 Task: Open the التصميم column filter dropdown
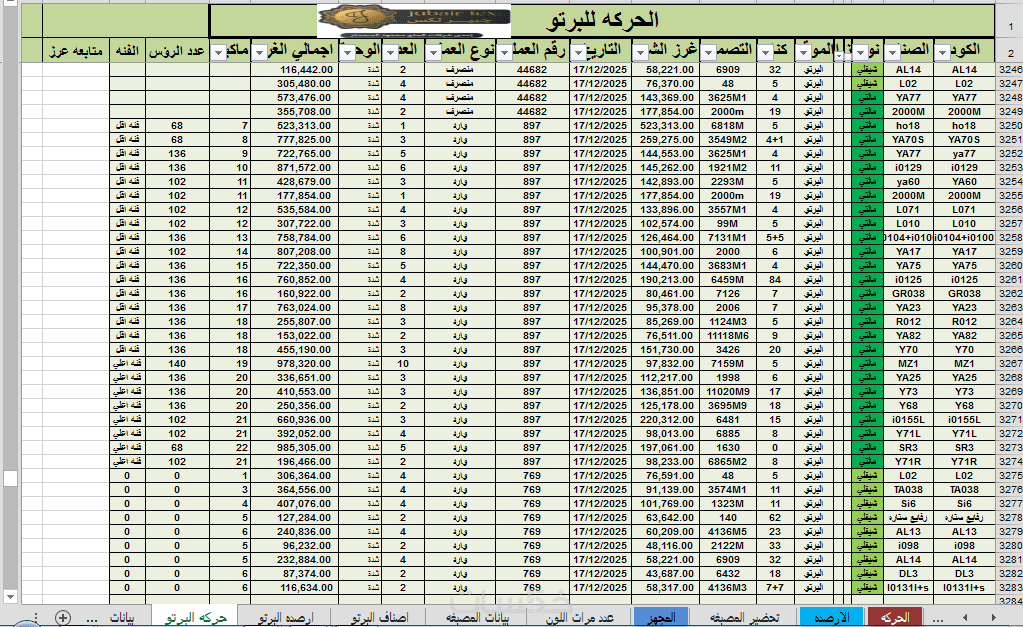click(709, 52)
